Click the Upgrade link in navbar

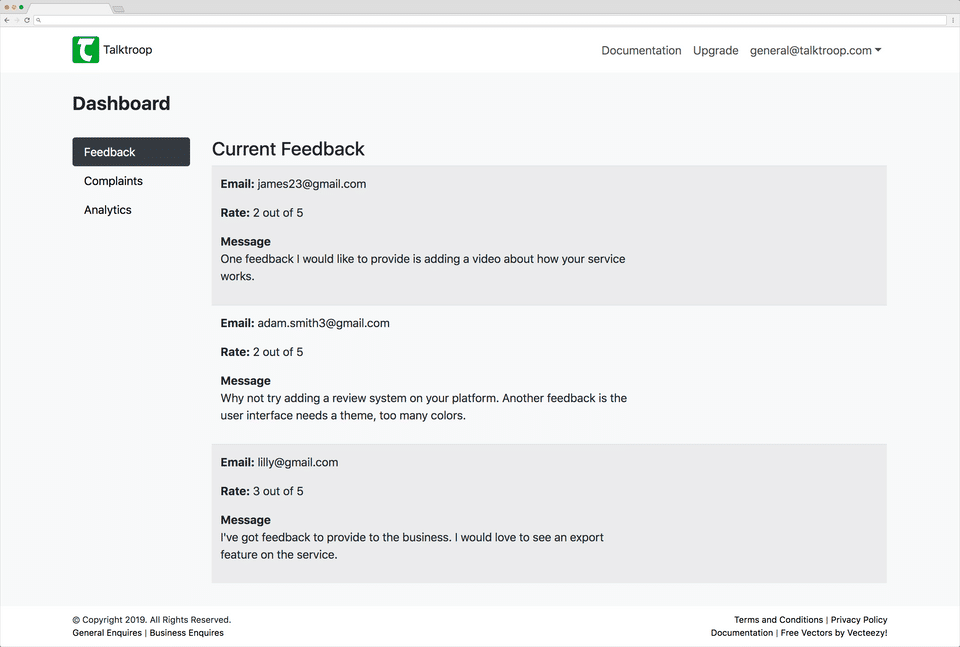point(716,51)
